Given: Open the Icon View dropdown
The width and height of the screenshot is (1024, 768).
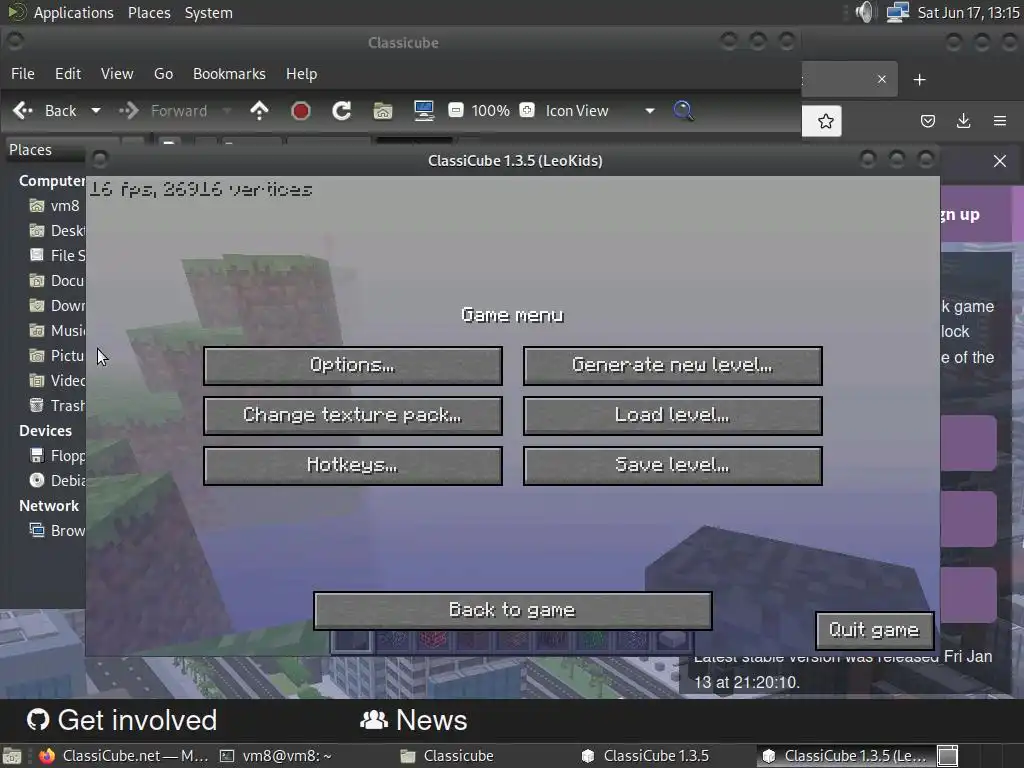Looking at the screenshot, I should click(x=600, y=111).
